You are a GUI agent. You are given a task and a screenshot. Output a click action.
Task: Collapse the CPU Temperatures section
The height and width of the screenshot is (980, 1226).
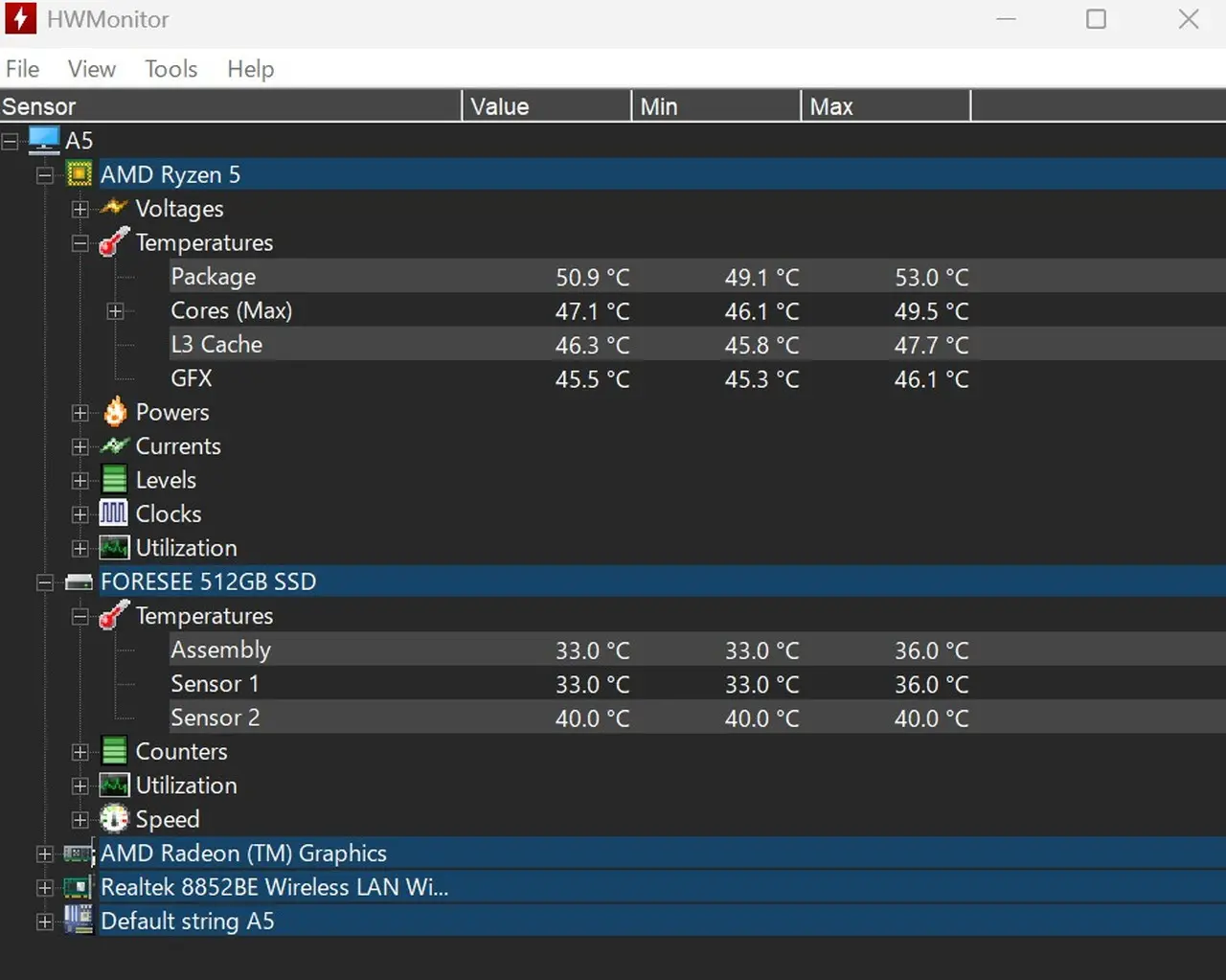click(x=80, y=243)
